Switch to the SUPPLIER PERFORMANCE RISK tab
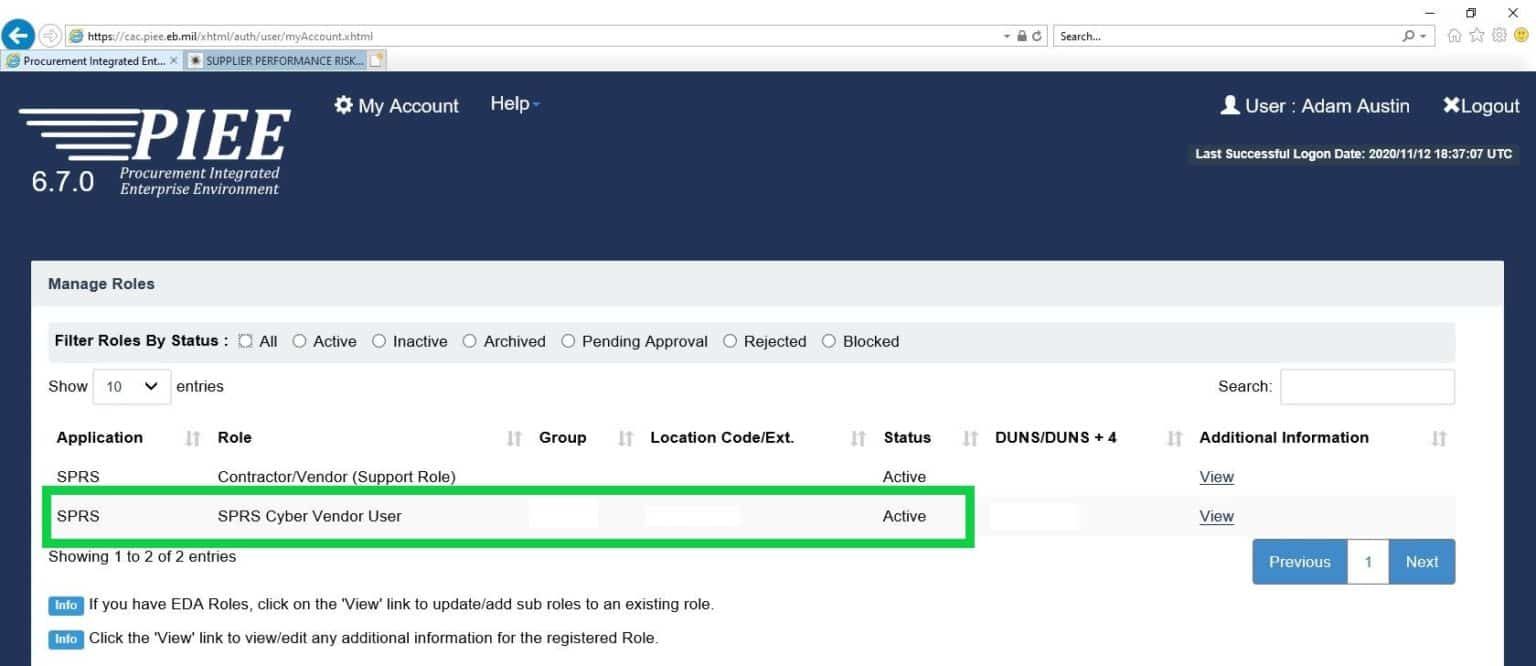This screenshot has width=1536, height=666. pos(276,60)
